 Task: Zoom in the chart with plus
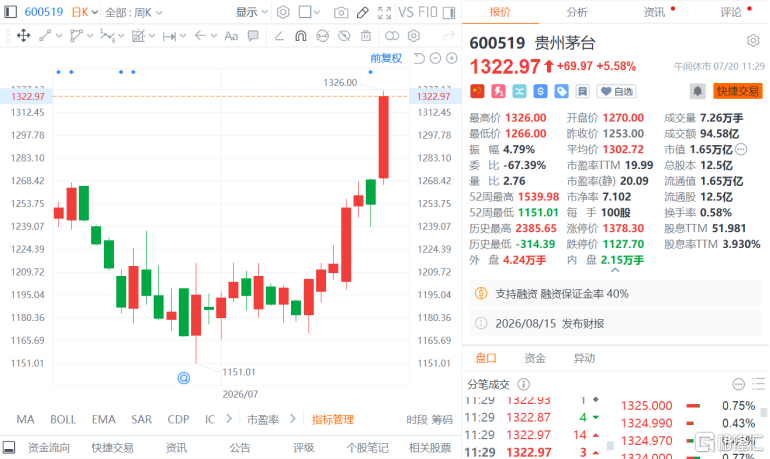click(x=452, y=58)
